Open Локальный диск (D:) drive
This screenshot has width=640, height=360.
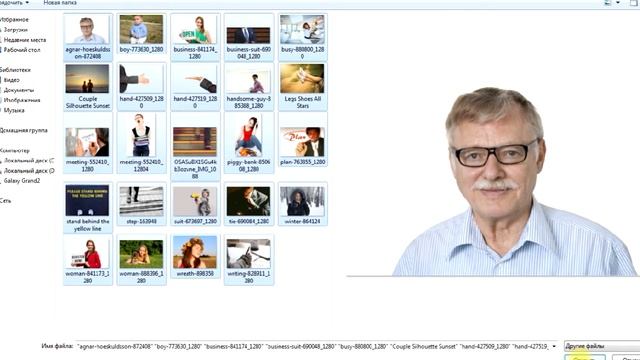click(x=29, y=171)
